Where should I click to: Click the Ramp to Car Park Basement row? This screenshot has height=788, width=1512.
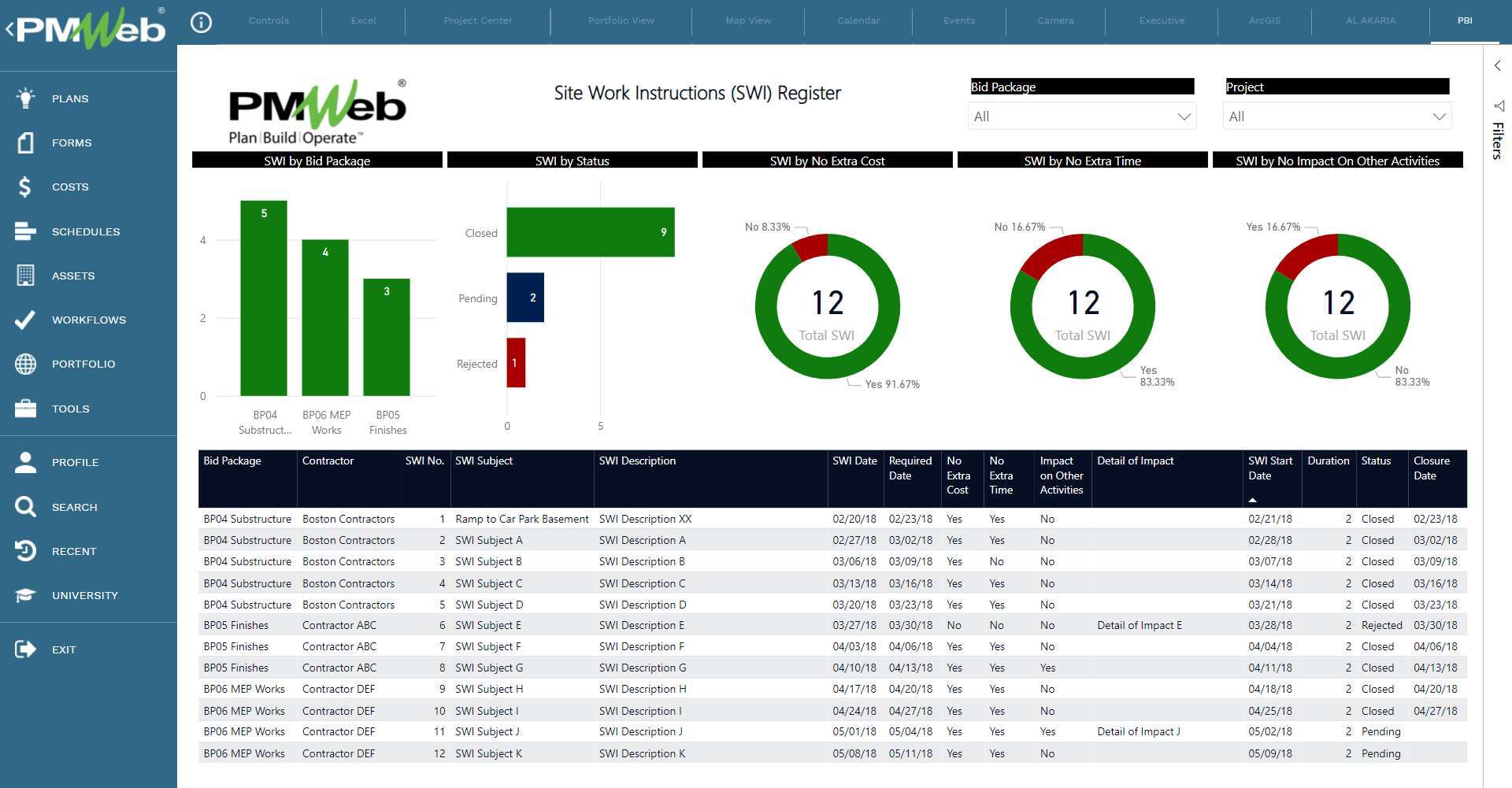521,519
